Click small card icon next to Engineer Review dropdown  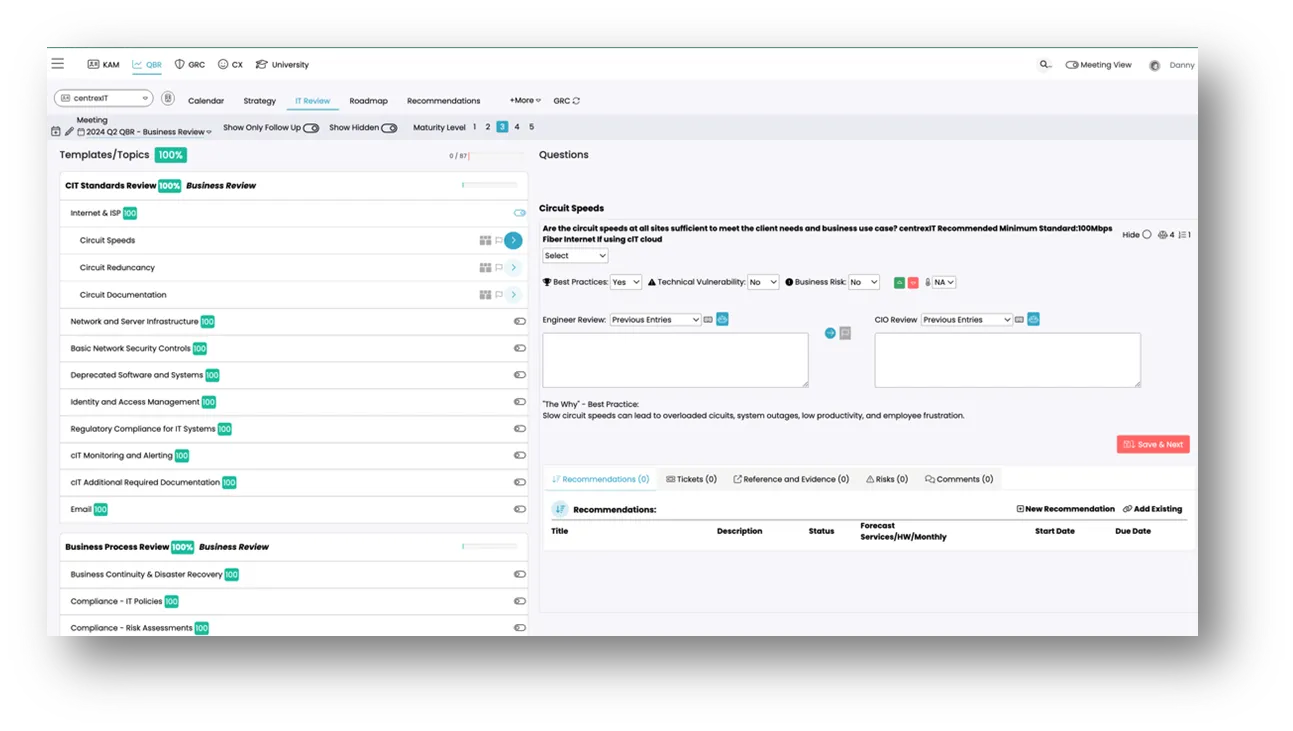[x=708, y=320]
